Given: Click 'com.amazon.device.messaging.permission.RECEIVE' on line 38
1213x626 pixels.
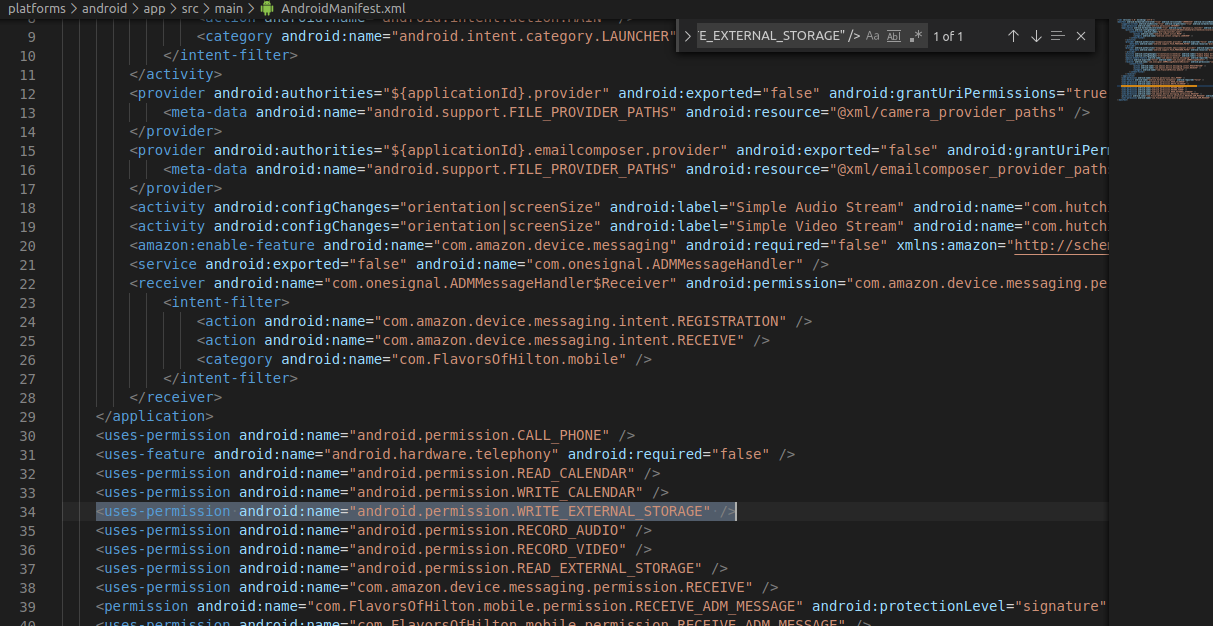Looking at the screenshot, I should 549,587.
